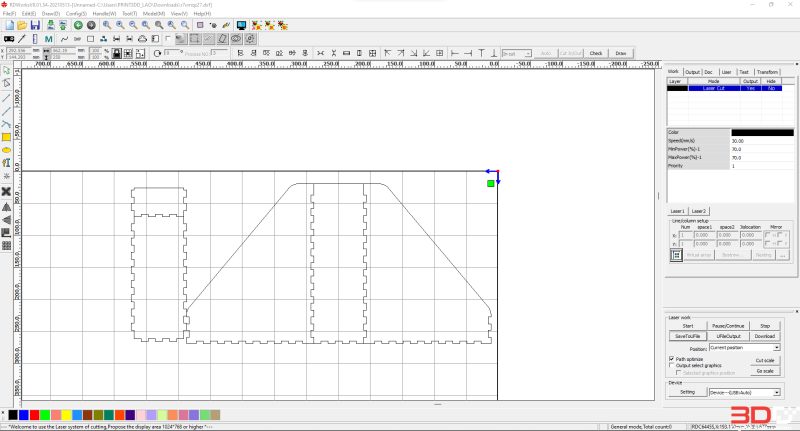The width and height of the screenshot is (800, 431).
Task: Click the Start button
Action: click(x=688, y=326)
